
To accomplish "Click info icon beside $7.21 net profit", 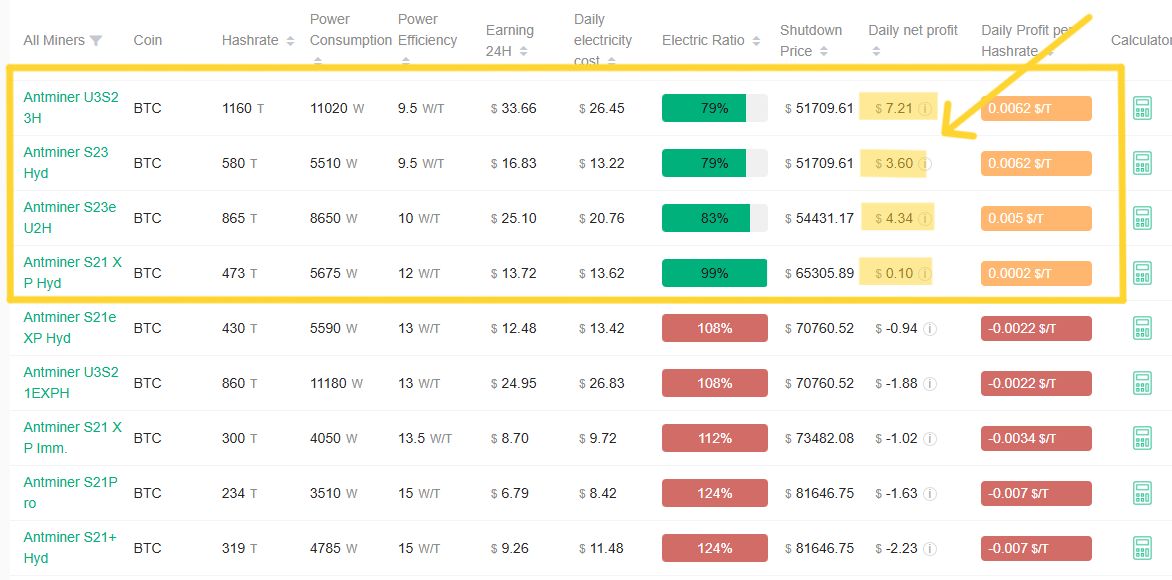I will (925, 108).
